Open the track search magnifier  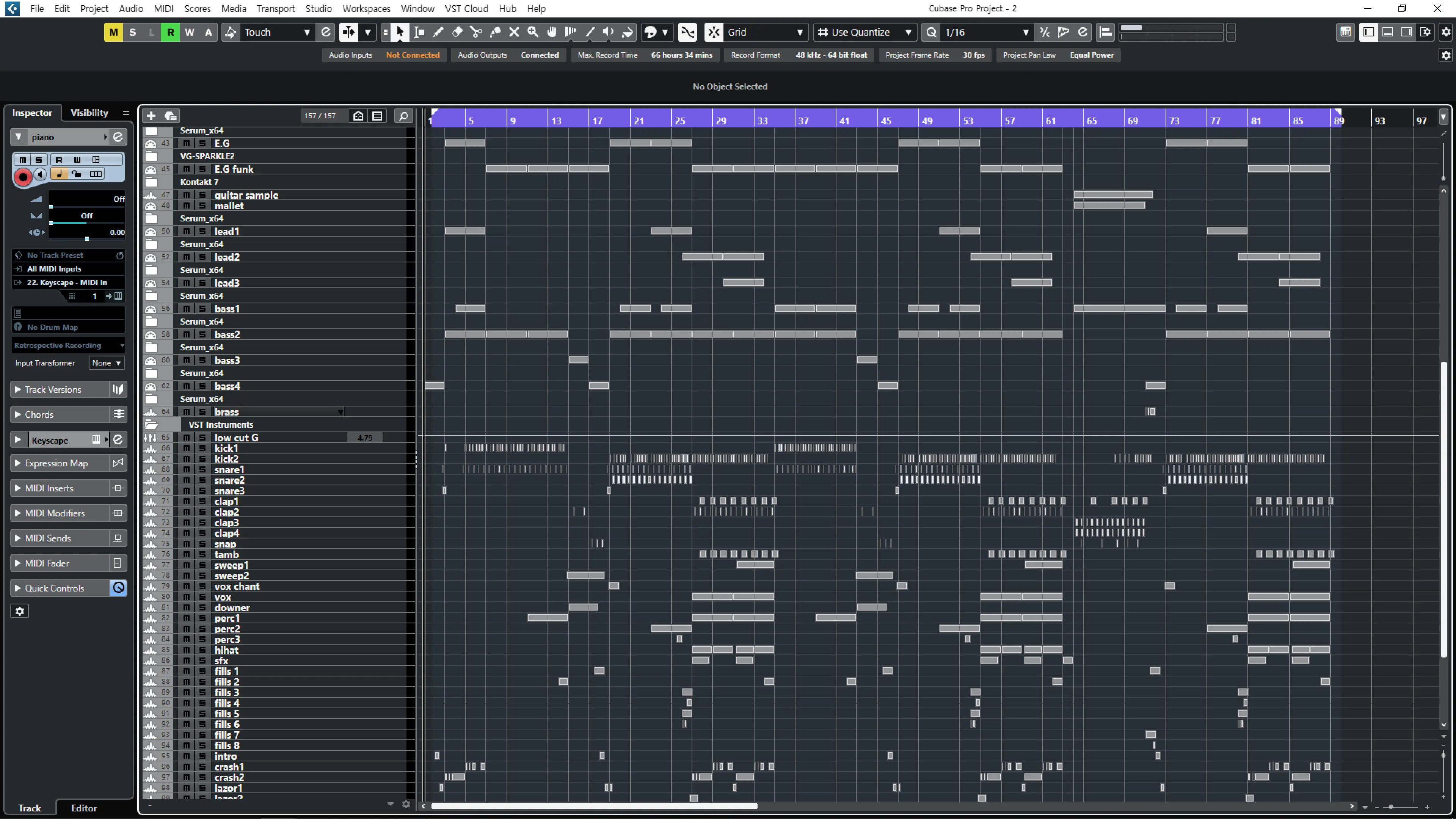click(403, 116)
